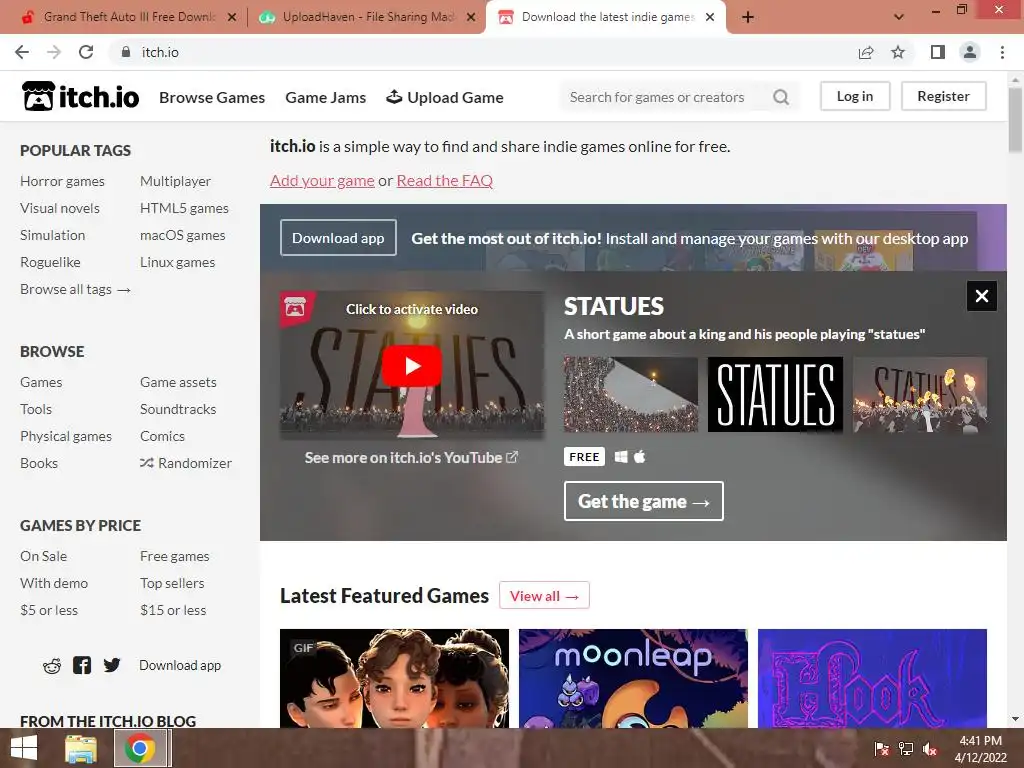Open Visual novels tag
The width and height of the screenshot is (1024, 768).
[x=59, y=208]
